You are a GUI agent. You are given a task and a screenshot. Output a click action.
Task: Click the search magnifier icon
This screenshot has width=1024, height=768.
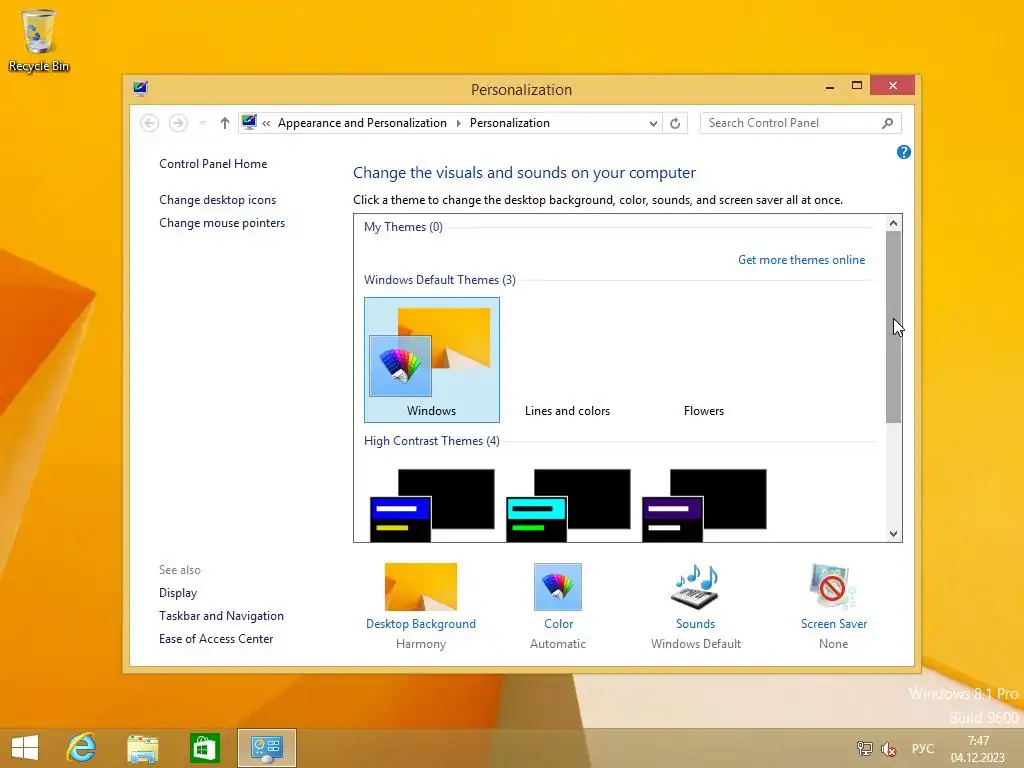coord(888,123)
